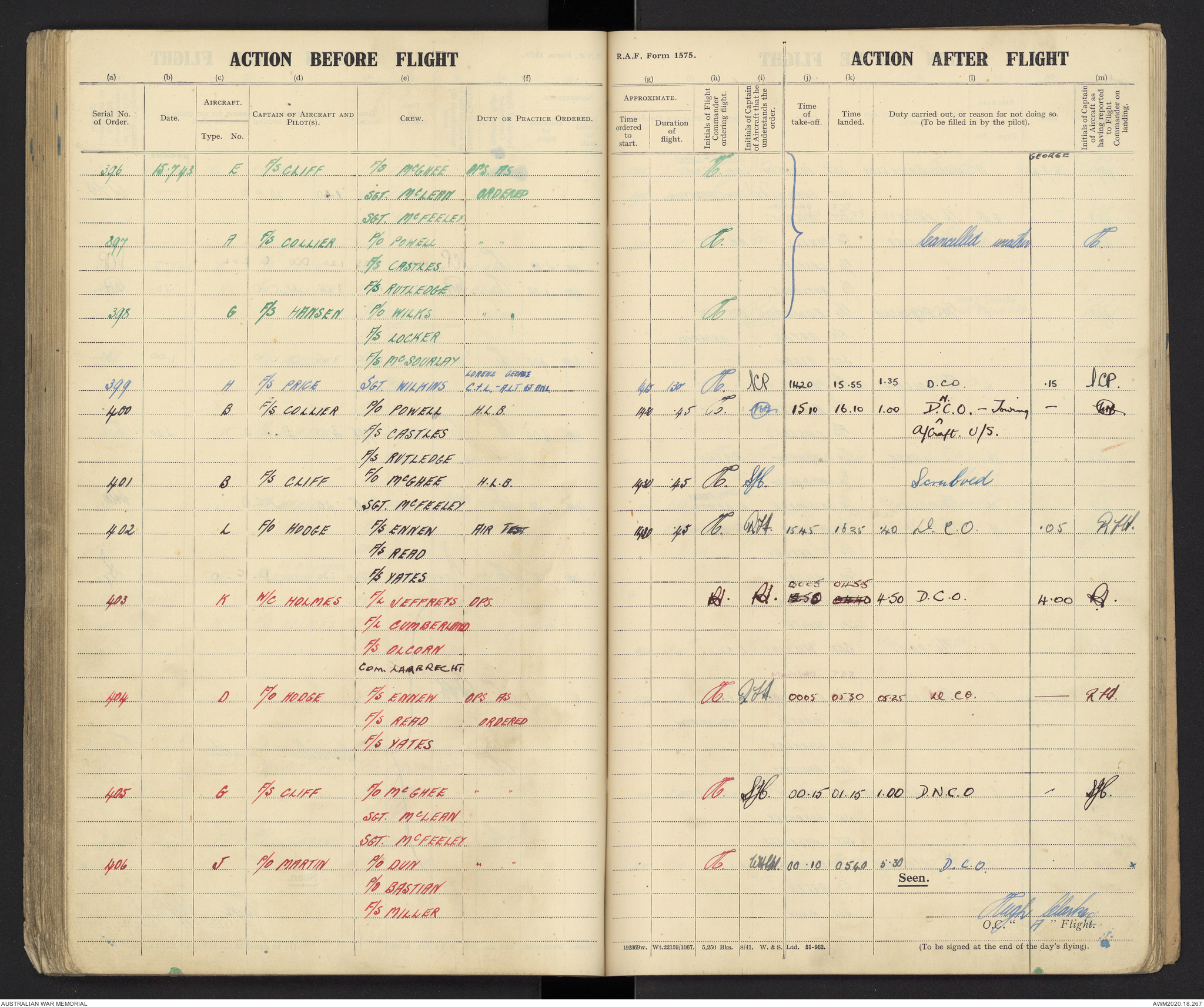This screenshot has height=1007, width=1204.
Task: Click serial number 396 entry
Action: (x=111, y=170)
